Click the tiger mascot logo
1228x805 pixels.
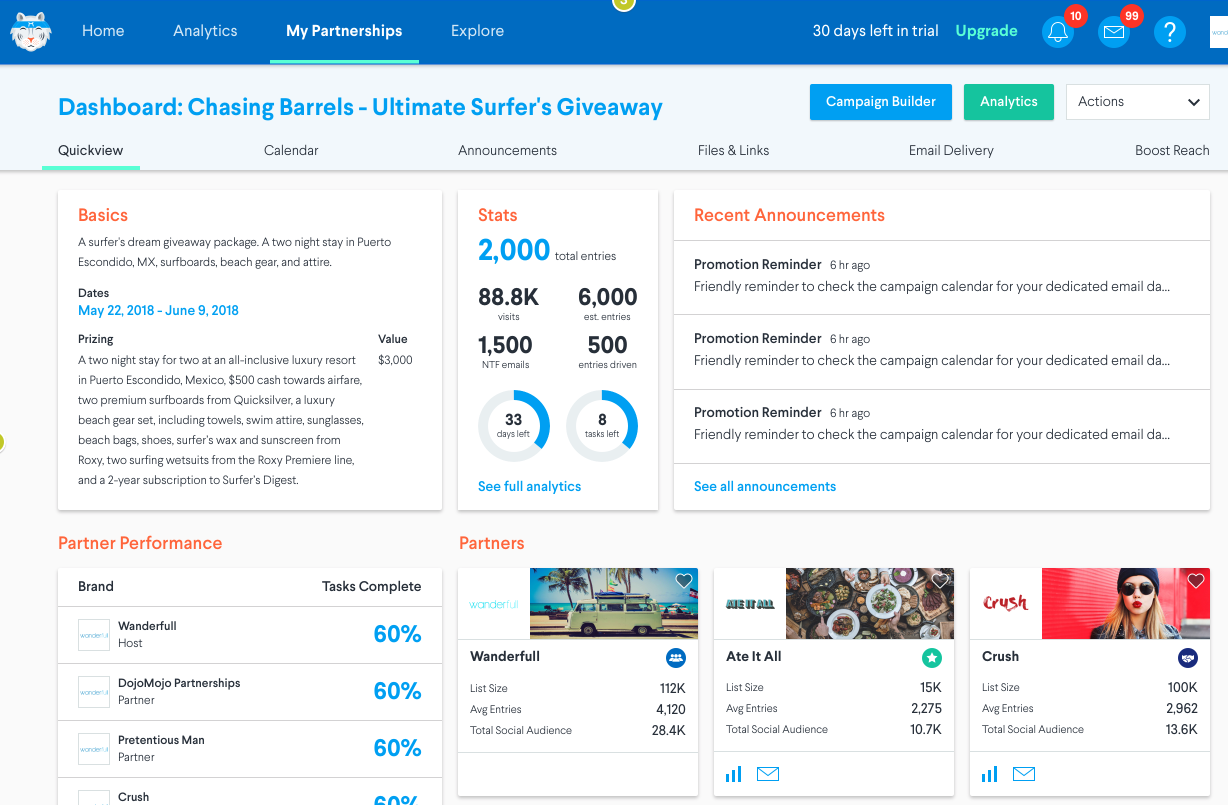point(30,31)
